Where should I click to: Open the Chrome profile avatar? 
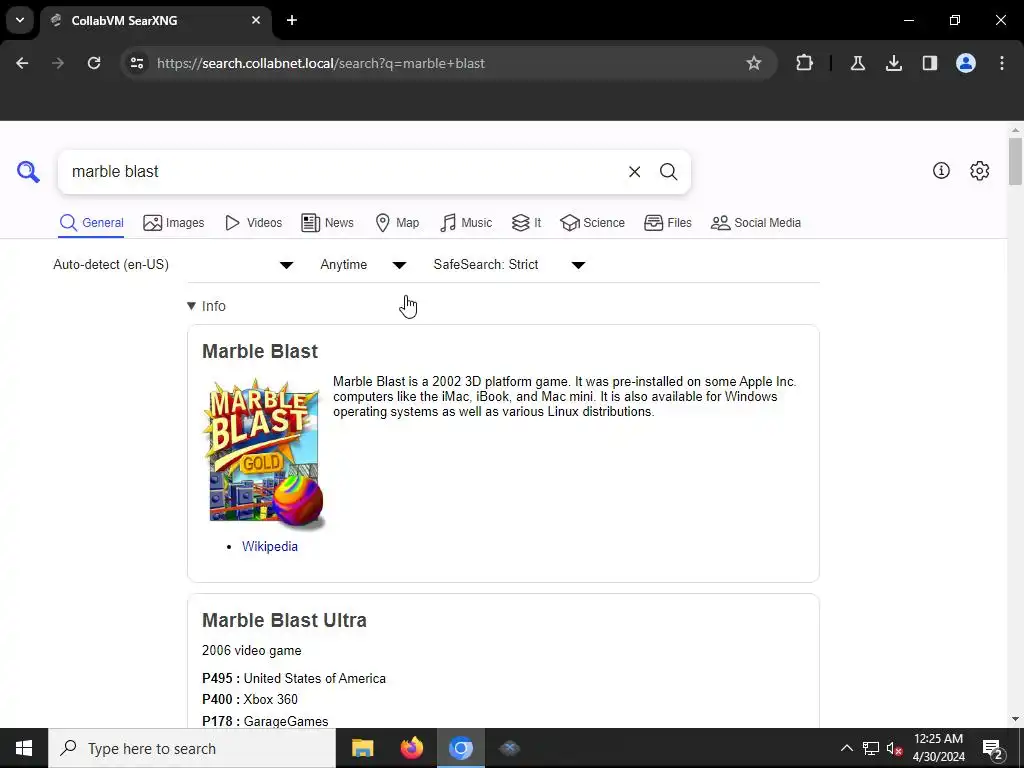[966, 63]
